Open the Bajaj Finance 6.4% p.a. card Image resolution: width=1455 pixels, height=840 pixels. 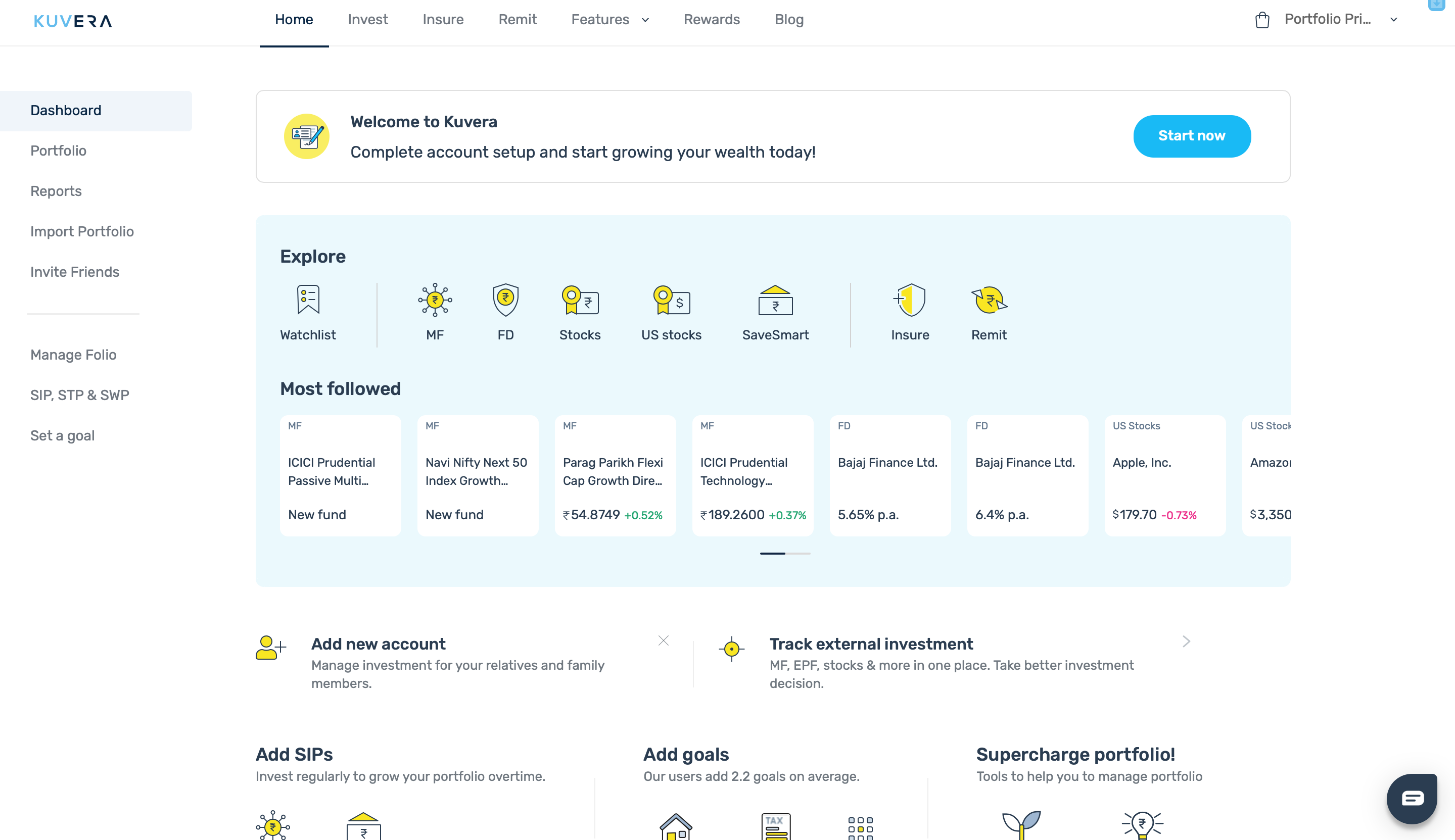click(1027, 475)
